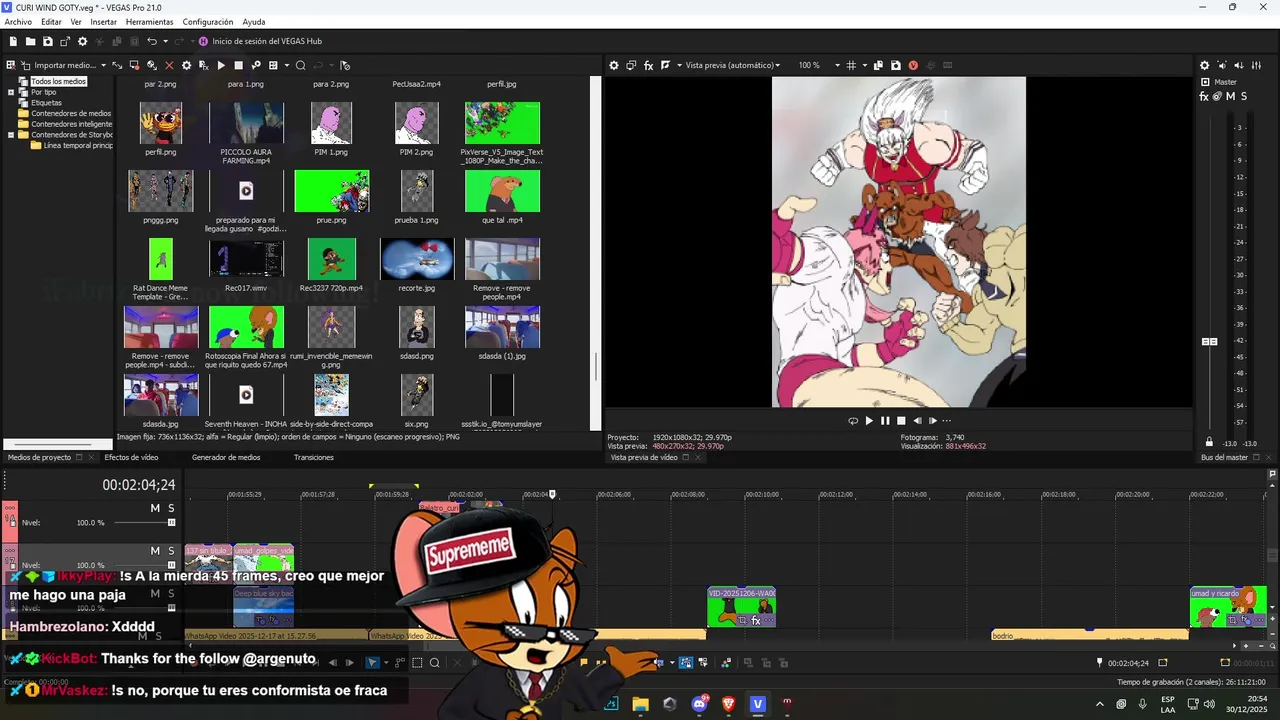The width and height of the screenshot is (1280, 720).
Task: Copy preview snapshot to clipboard icon
Action: point(879,65)
